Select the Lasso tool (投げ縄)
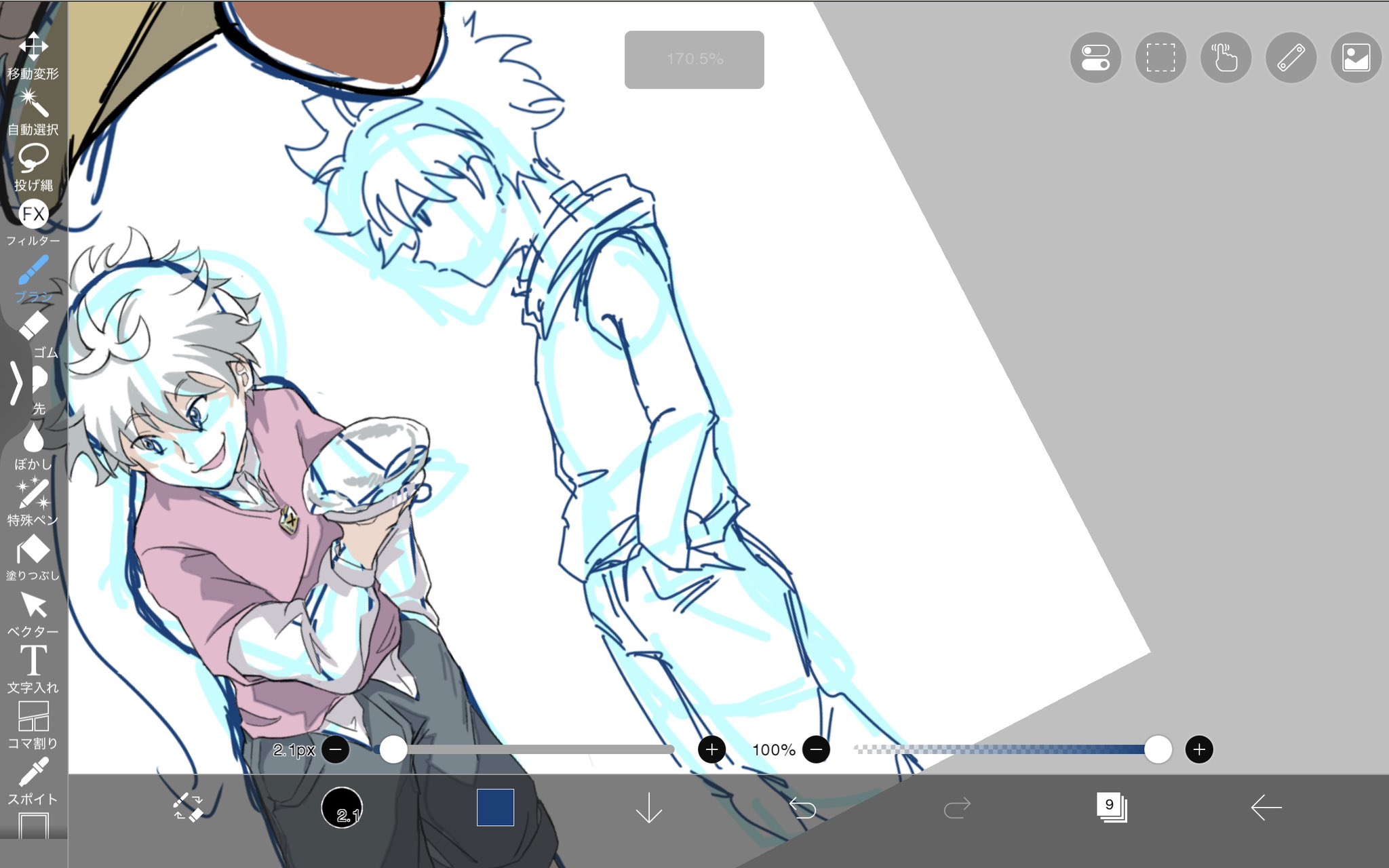 (33, 159)
